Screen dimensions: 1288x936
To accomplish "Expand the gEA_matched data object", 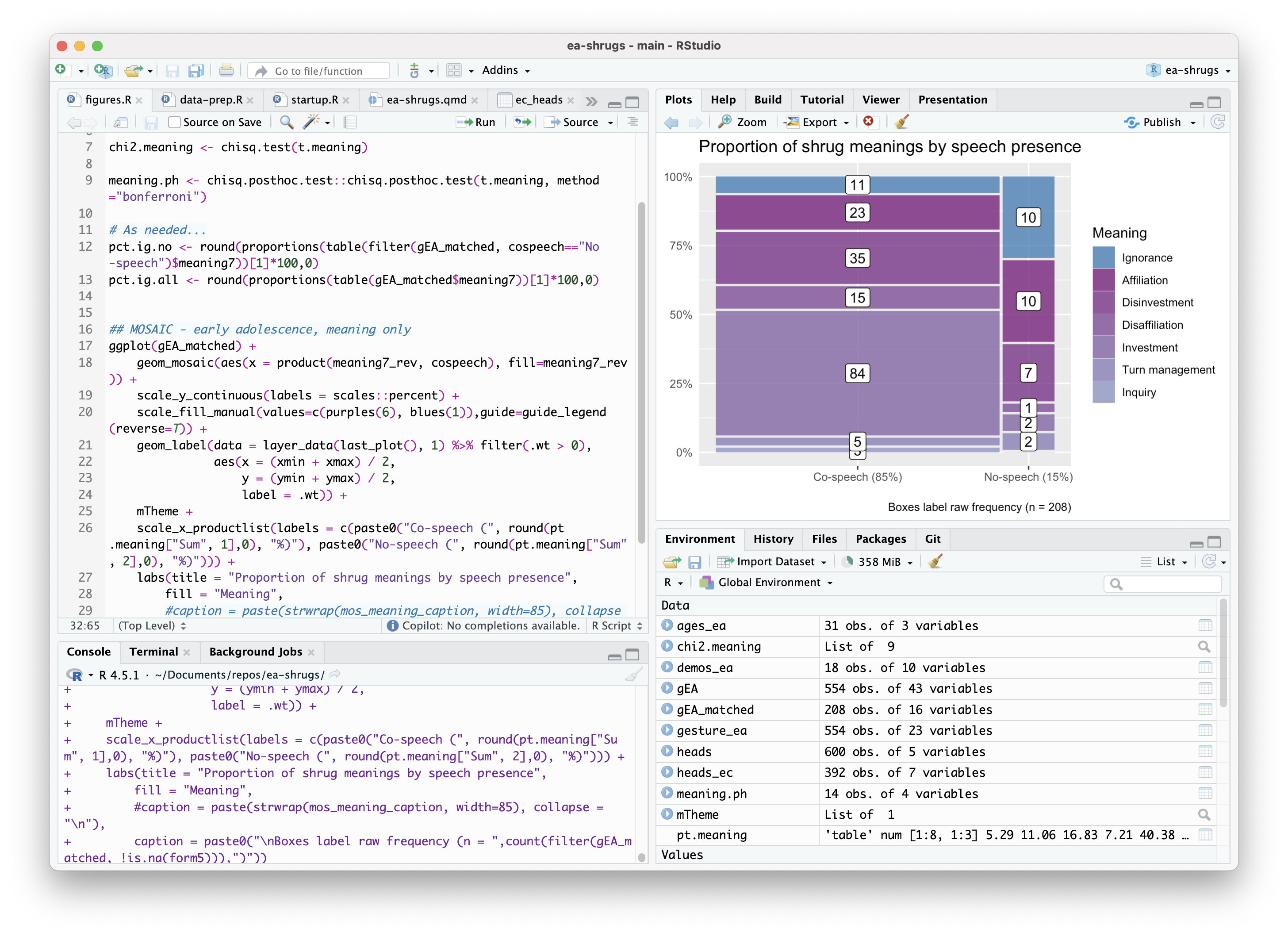I will point(667,709).
